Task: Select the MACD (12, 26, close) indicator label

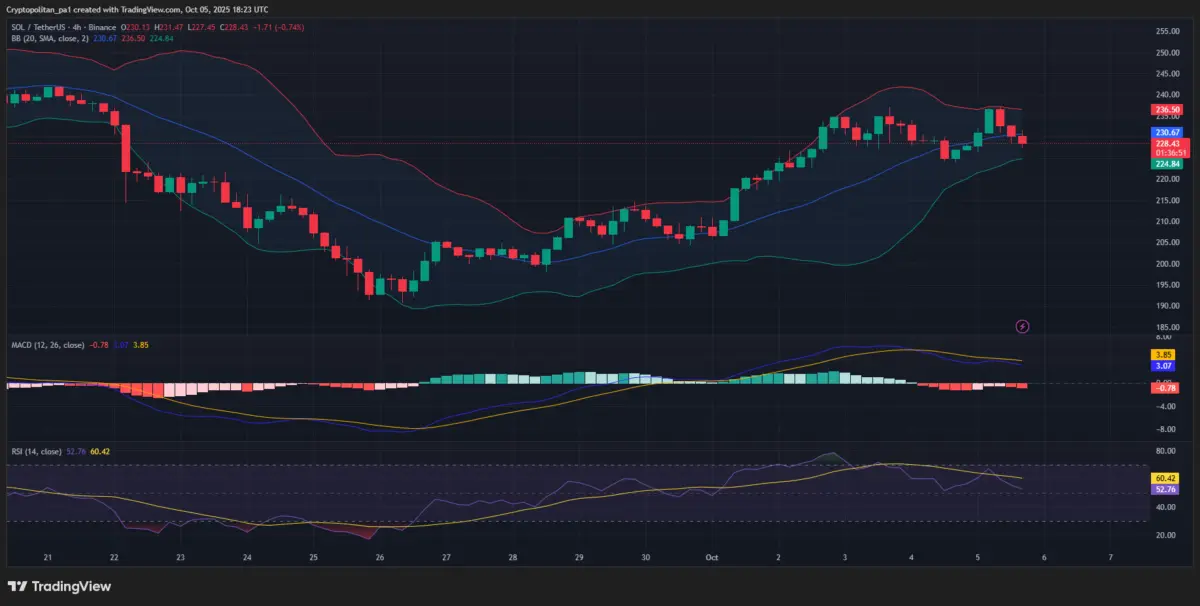Action: [47, 344]
